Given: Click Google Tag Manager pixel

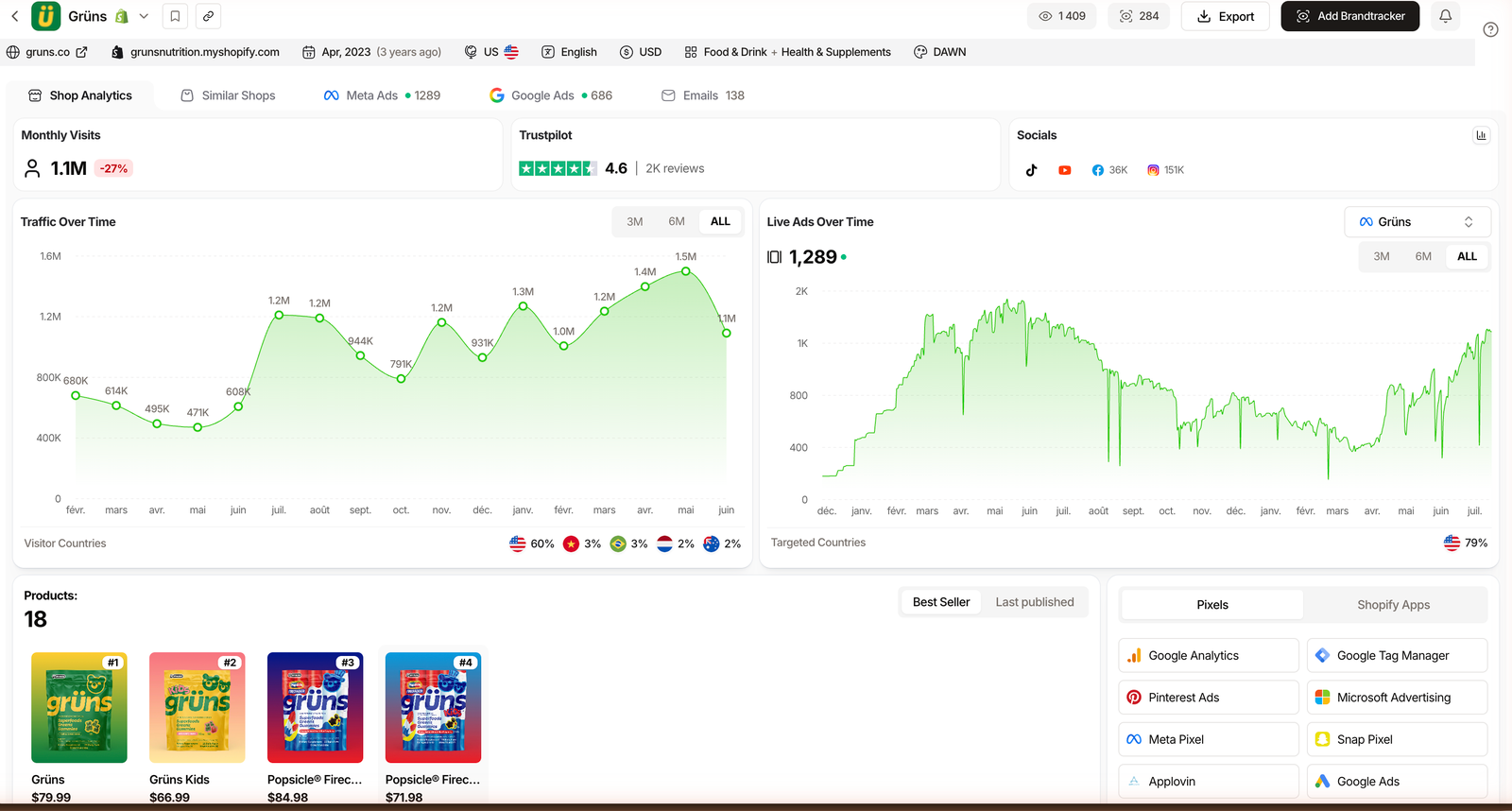Looking at the screenshot, I should tap(1398, 656).
